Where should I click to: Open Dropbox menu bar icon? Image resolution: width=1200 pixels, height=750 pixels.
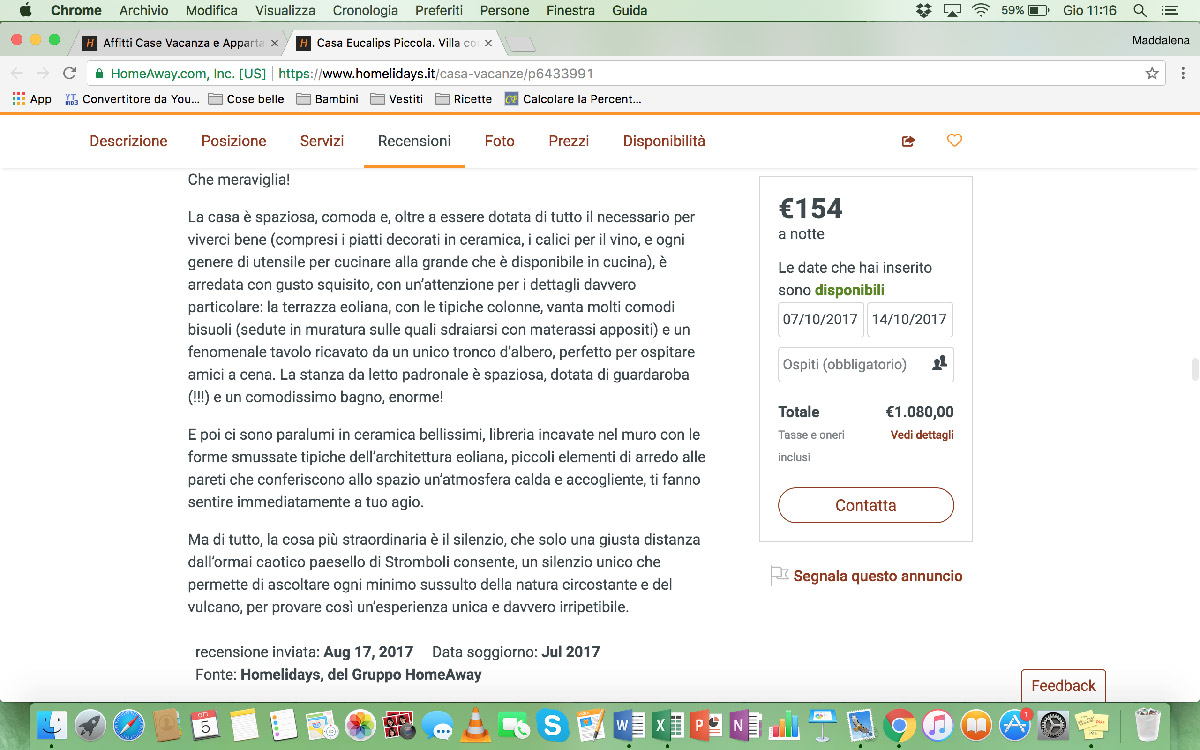click(x=923, y=11)
